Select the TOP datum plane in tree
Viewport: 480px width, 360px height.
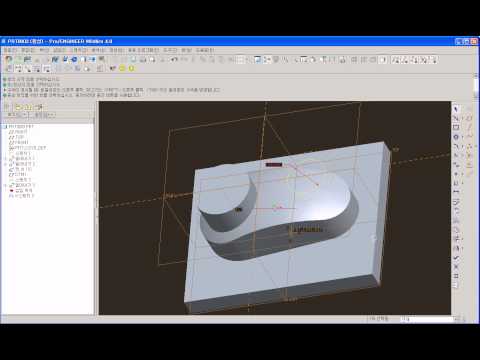[x=17, y=137]
